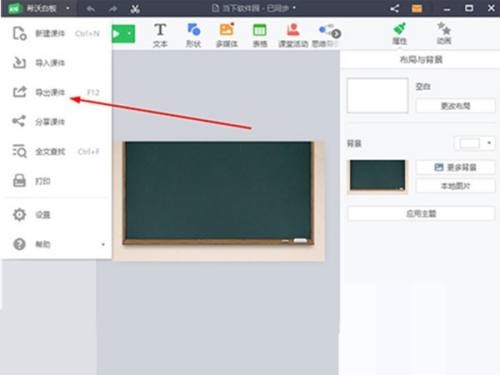The width and height of the screenshot is (500, 375).
Task: Expand the 希沃白板 dropdown arrow
Action: [68, 8]
